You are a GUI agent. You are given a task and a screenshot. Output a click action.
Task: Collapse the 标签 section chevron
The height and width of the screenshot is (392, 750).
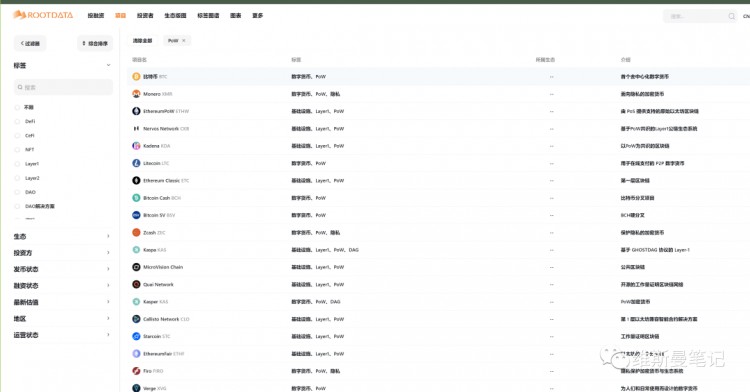(108, 65)
